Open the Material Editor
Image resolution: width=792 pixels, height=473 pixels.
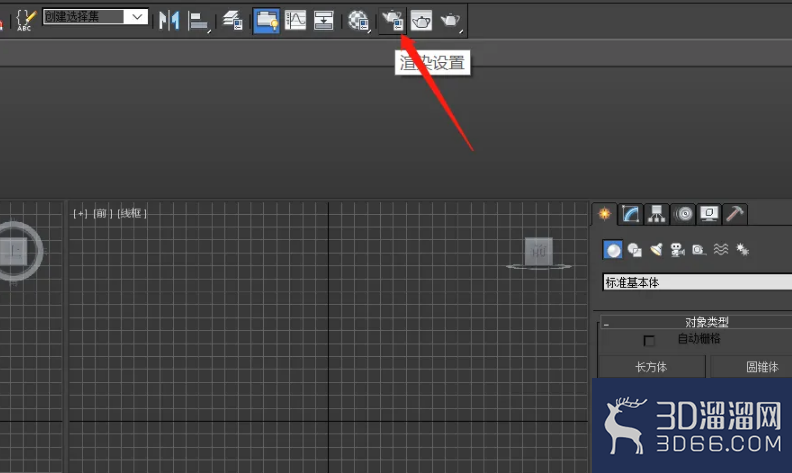[x=359, y=21]
